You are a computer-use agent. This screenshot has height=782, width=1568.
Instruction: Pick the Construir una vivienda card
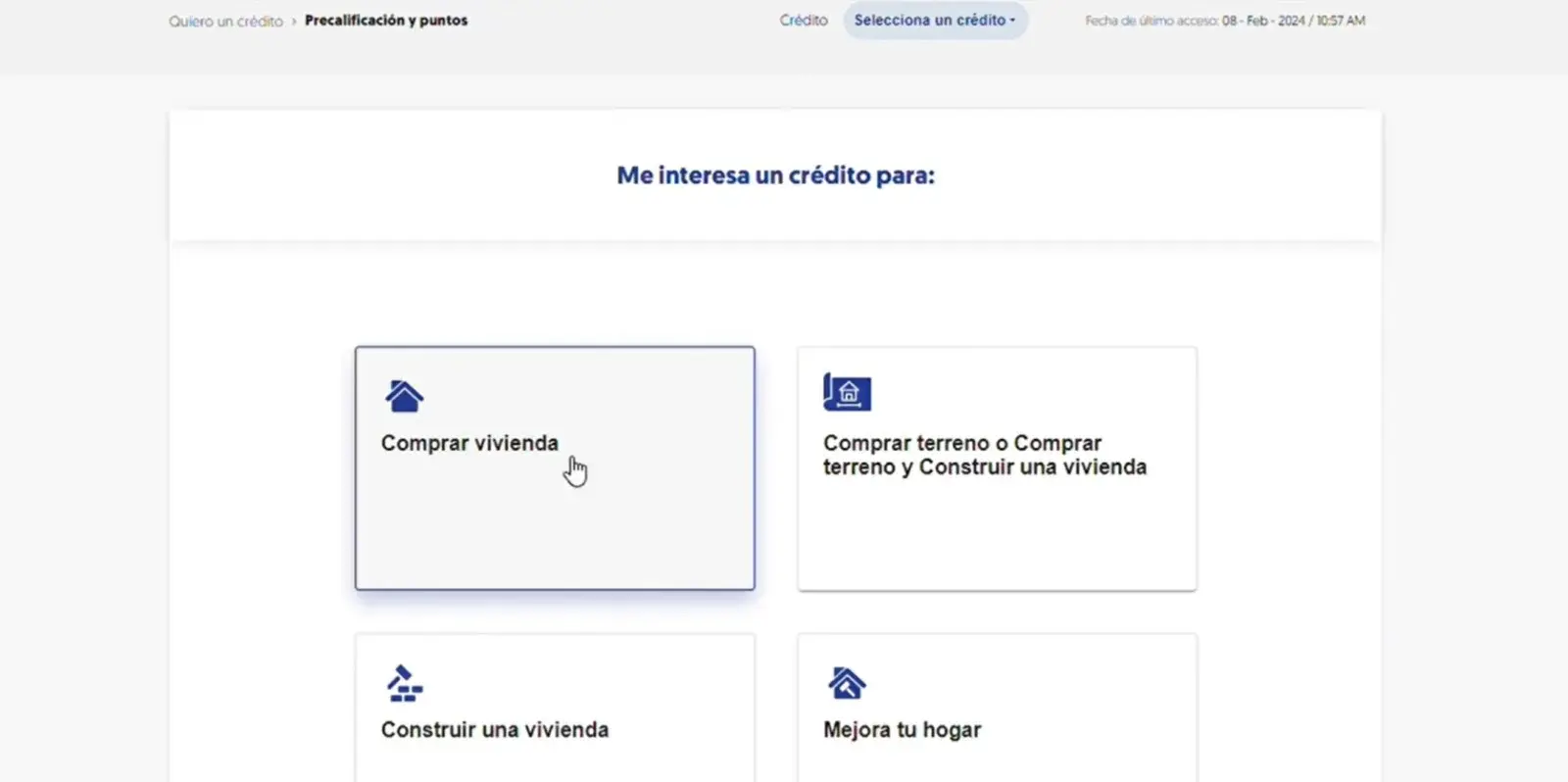[x=555, y=708]
